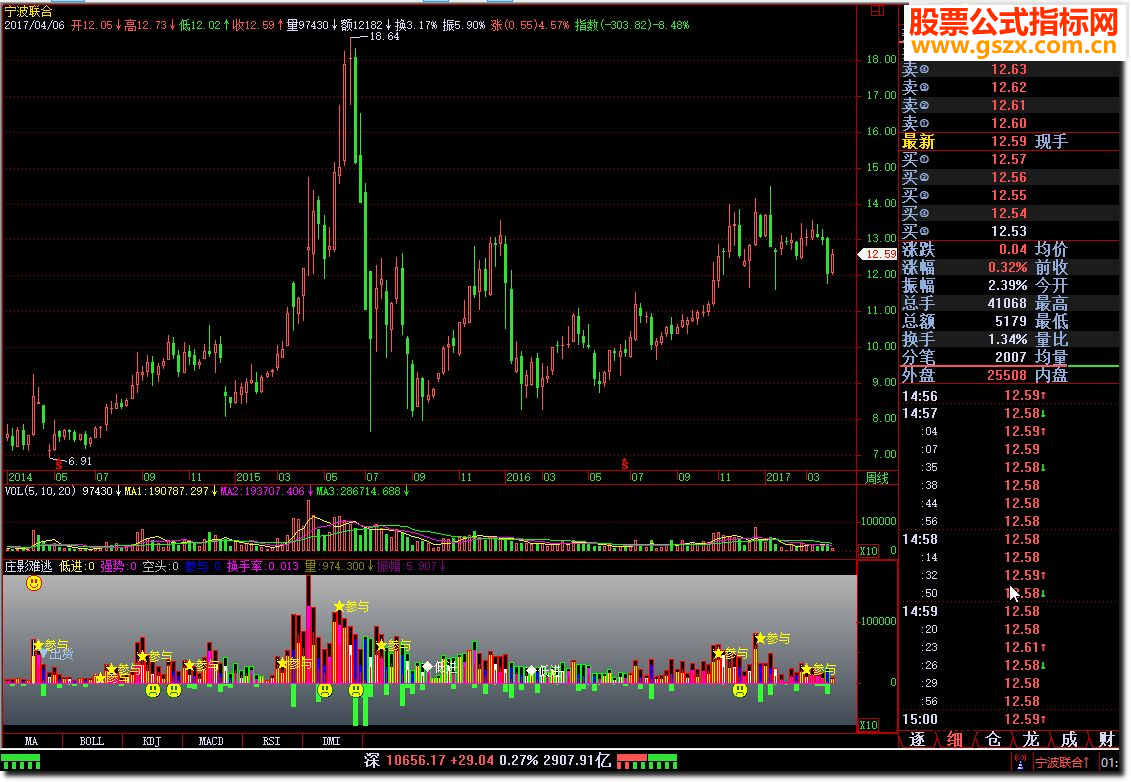The height and width of the screenshot is (782, 1131).
Task: Open the 财 finance tab
Action: click(1106, 739)
